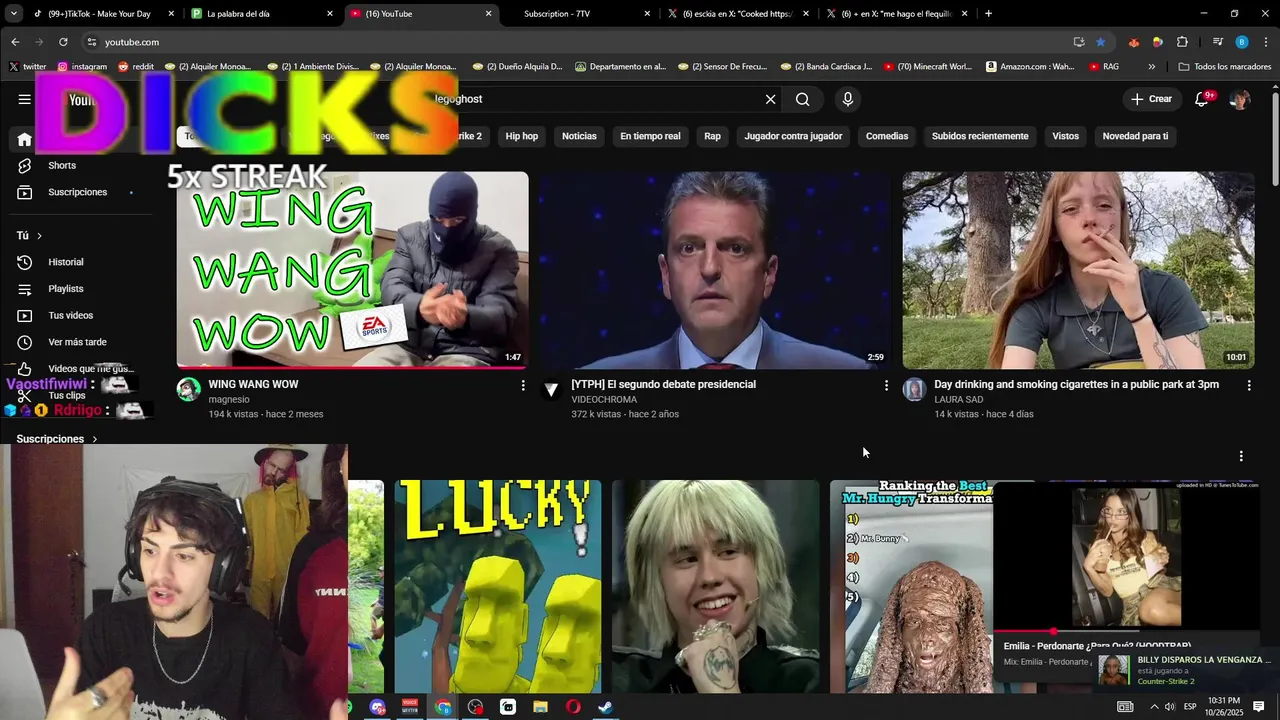Select the En tiempo real chip
The image size is (1280, 720).
650,136
